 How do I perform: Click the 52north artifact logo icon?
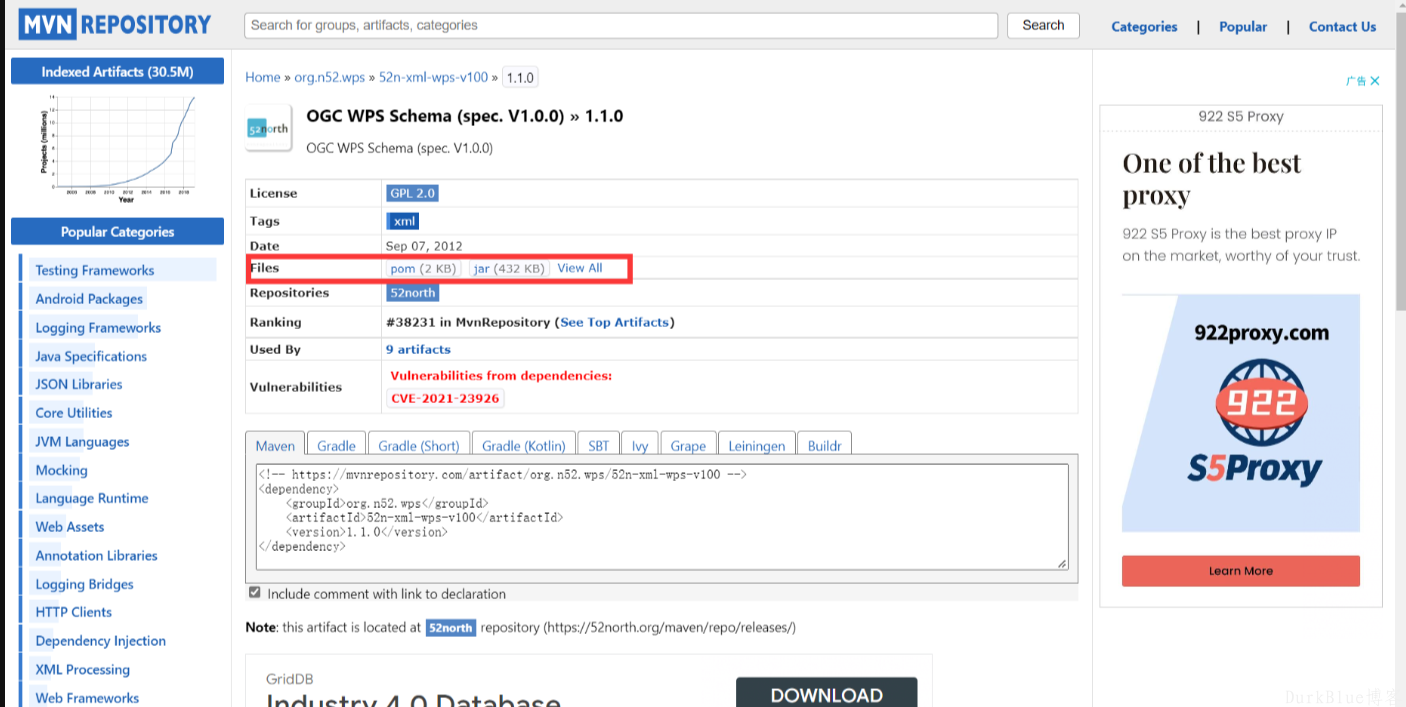268,128
